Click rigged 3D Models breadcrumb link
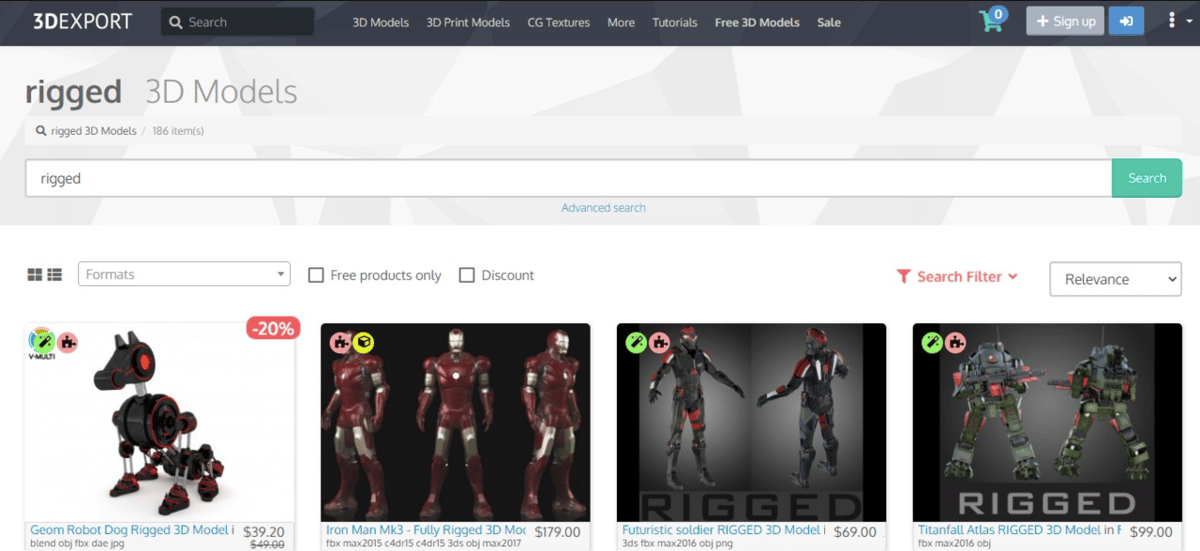 (x=94, y=131)
